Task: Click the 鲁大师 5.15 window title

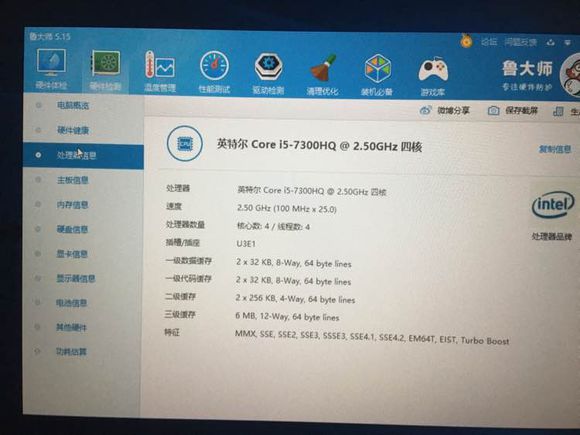Action: pyautogui.click(x=50, y=36)
